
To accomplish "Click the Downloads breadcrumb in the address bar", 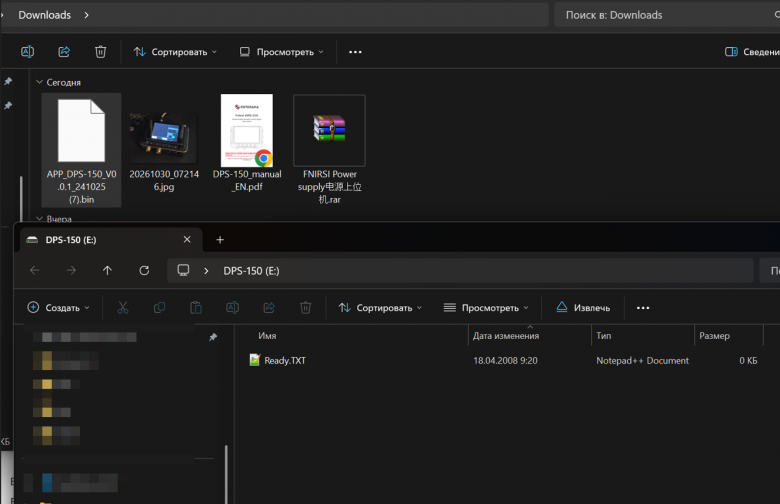I will pos(45,15).
